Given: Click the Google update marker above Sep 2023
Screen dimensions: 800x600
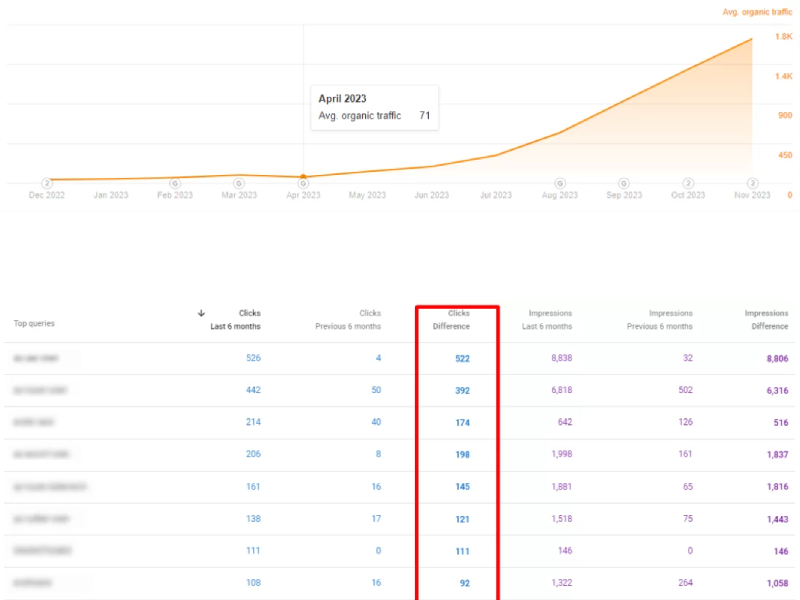Looking at the screenshot, I should click(624, 183).
